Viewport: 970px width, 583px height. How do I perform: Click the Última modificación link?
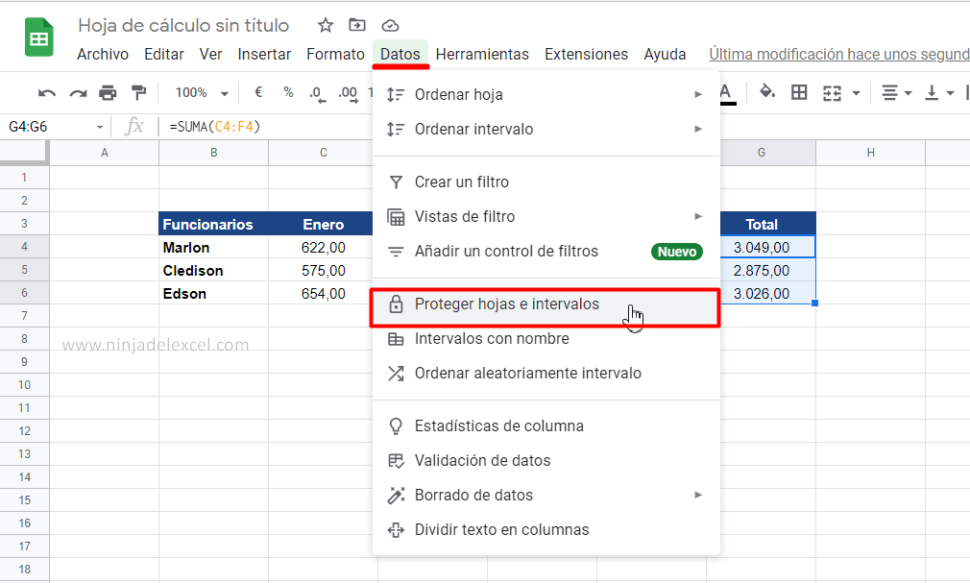pos(838,54)
